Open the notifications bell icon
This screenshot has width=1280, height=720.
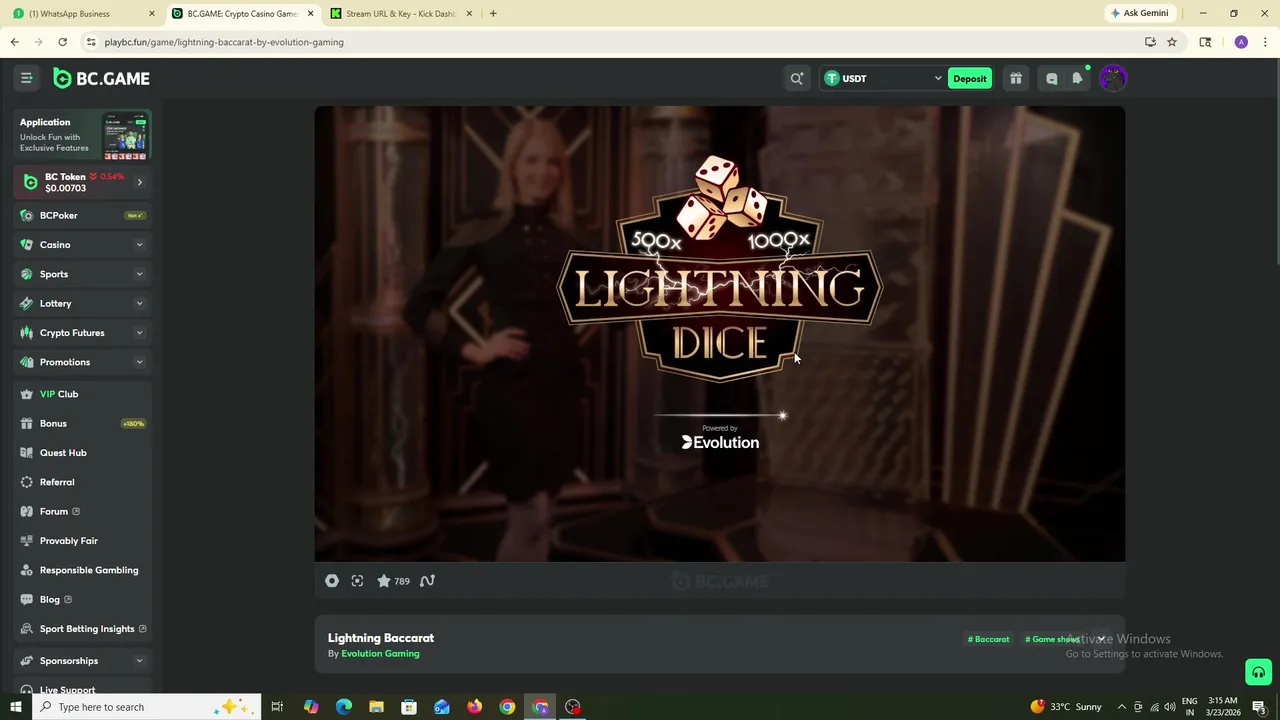point(1077,78)
